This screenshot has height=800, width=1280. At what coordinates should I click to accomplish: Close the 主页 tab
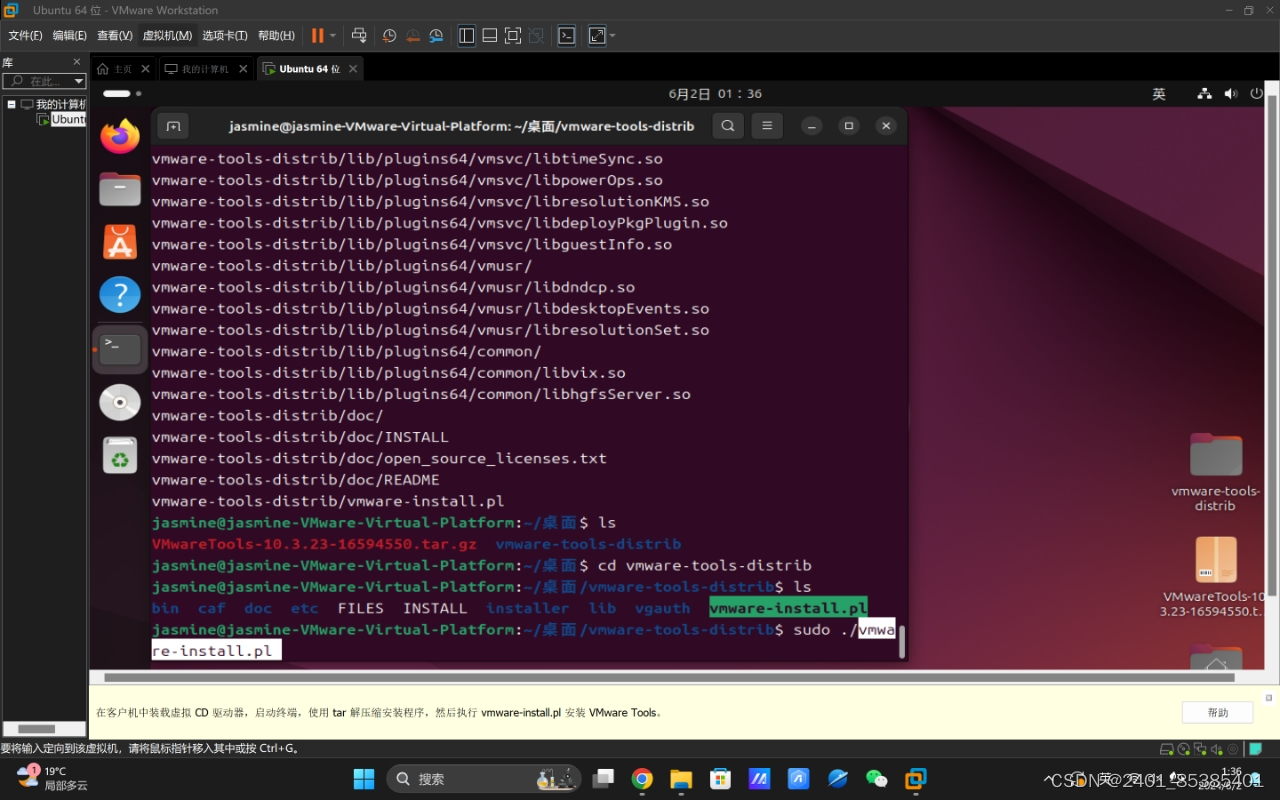coord(146,69)
